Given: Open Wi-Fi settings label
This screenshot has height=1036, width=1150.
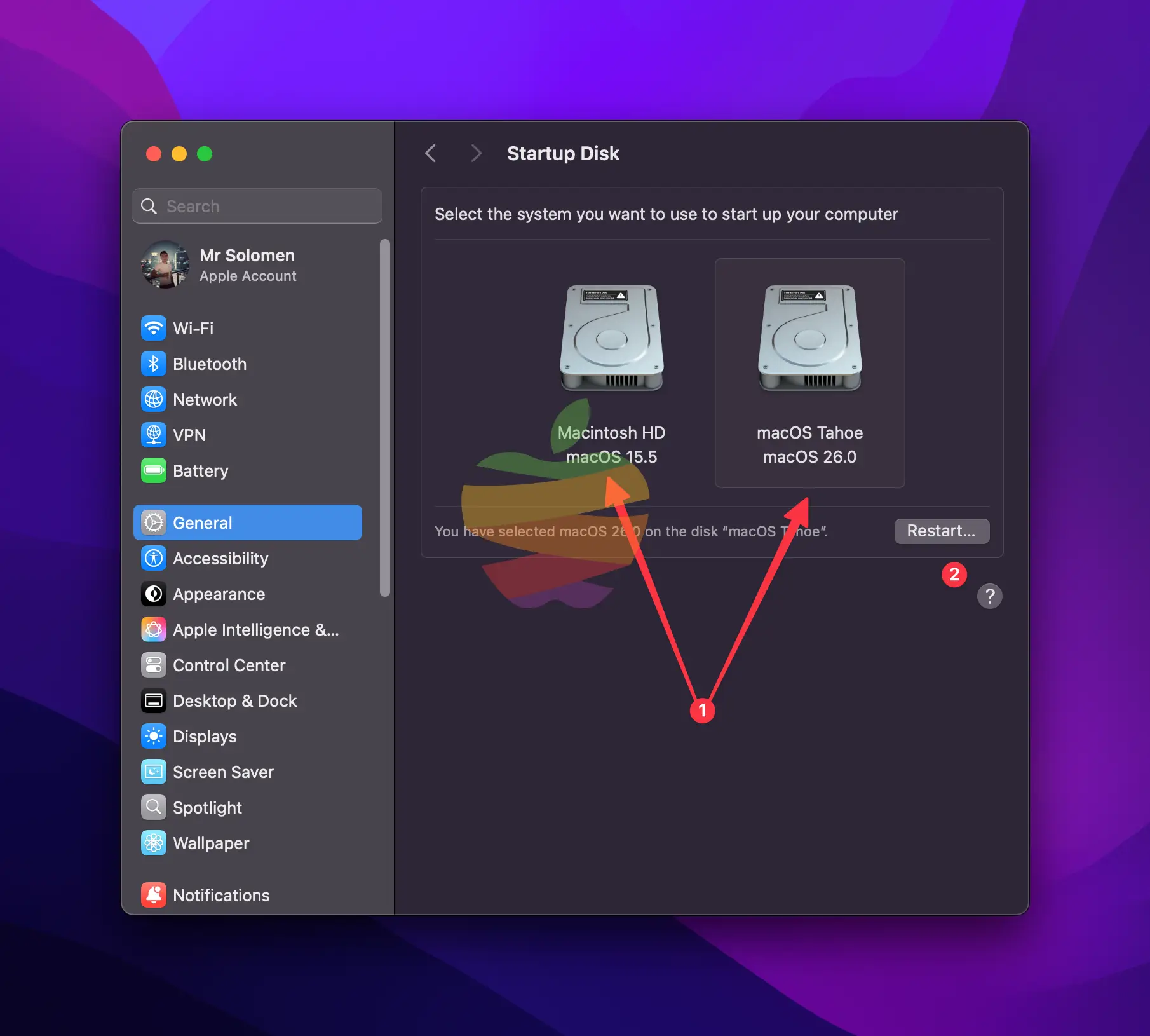Looking at the screenshot, I should (193, 329).
